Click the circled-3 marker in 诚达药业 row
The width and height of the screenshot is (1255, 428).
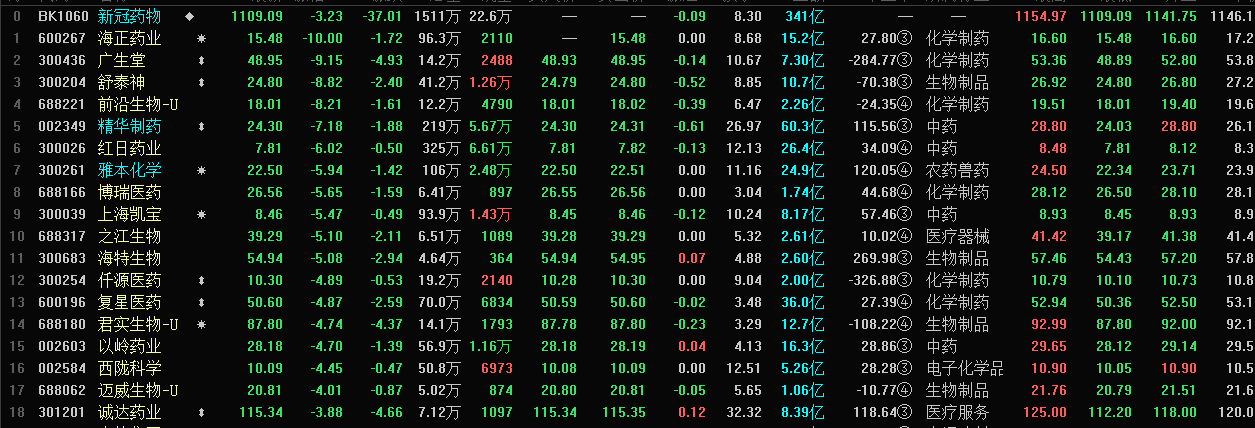[905, 412]
